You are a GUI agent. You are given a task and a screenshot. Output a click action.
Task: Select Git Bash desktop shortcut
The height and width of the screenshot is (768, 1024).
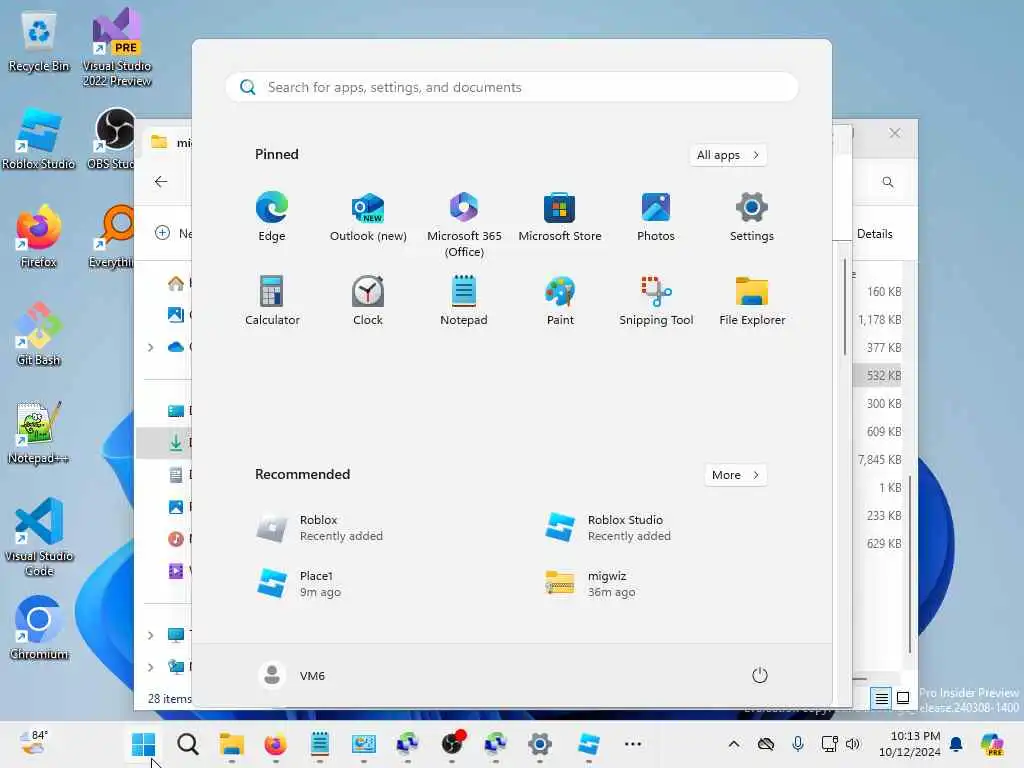pos(39,334)
